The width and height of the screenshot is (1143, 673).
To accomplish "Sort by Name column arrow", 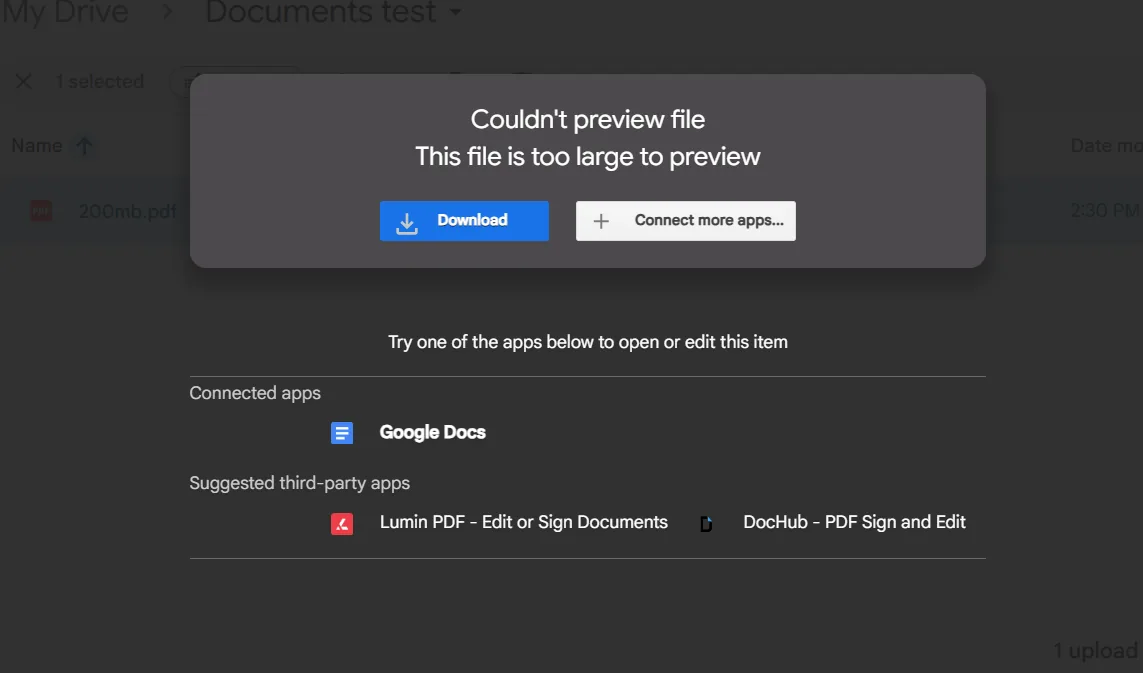I will tap(85, 146).
